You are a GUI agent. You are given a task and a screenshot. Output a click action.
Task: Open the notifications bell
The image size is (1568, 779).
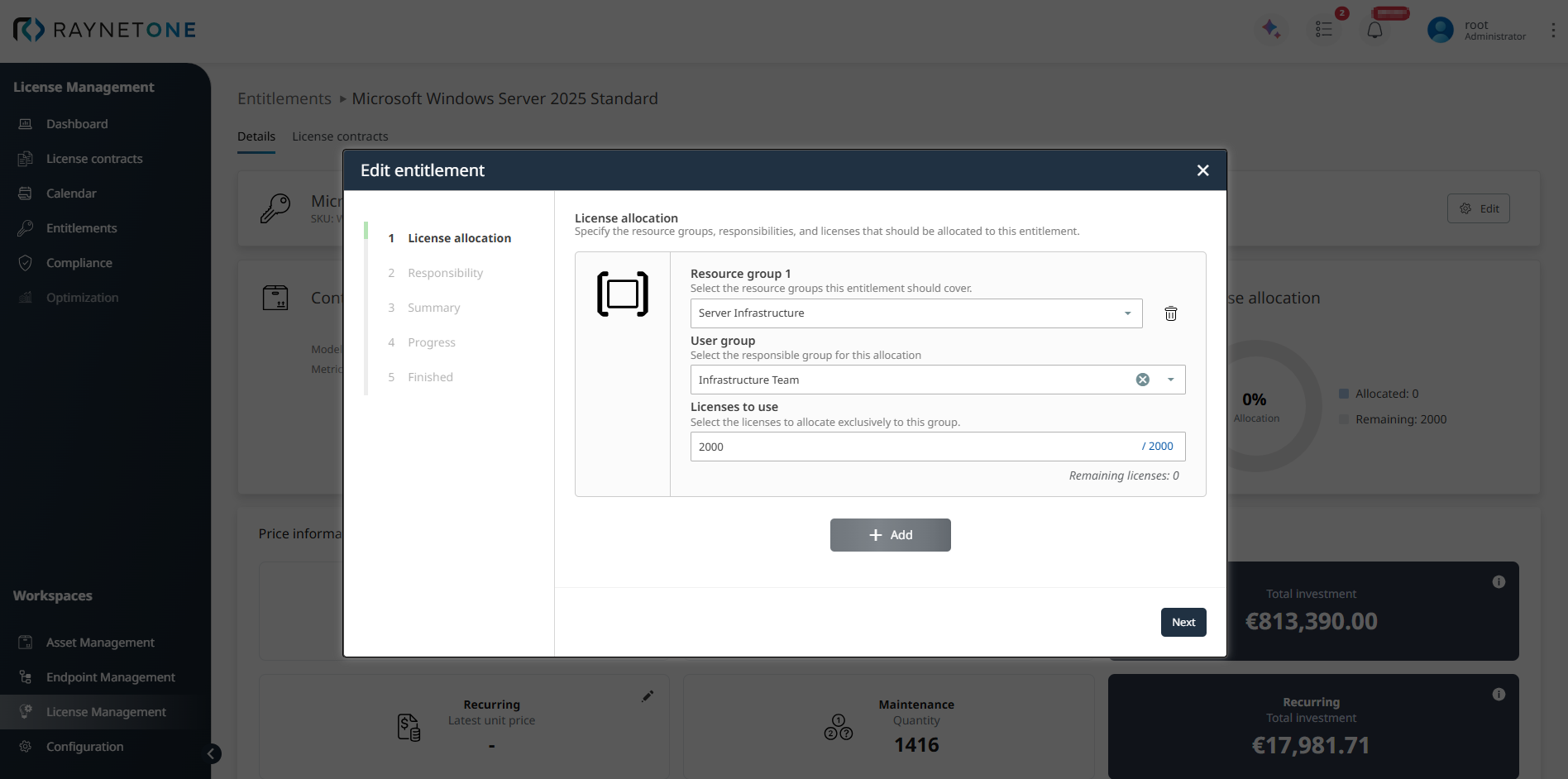pyautogui.click(x=1374, y=30)
